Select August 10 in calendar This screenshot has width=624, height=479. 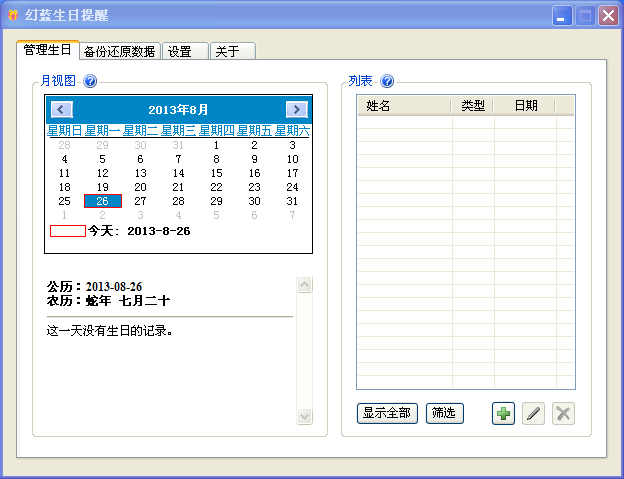click(292, 160)
